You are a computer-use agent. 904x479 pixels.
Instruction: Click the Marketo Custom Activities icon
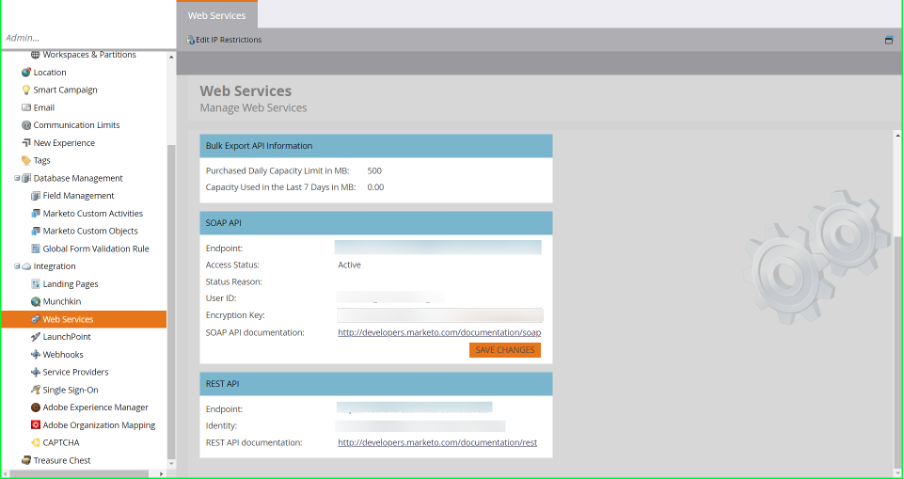[35, 213]
